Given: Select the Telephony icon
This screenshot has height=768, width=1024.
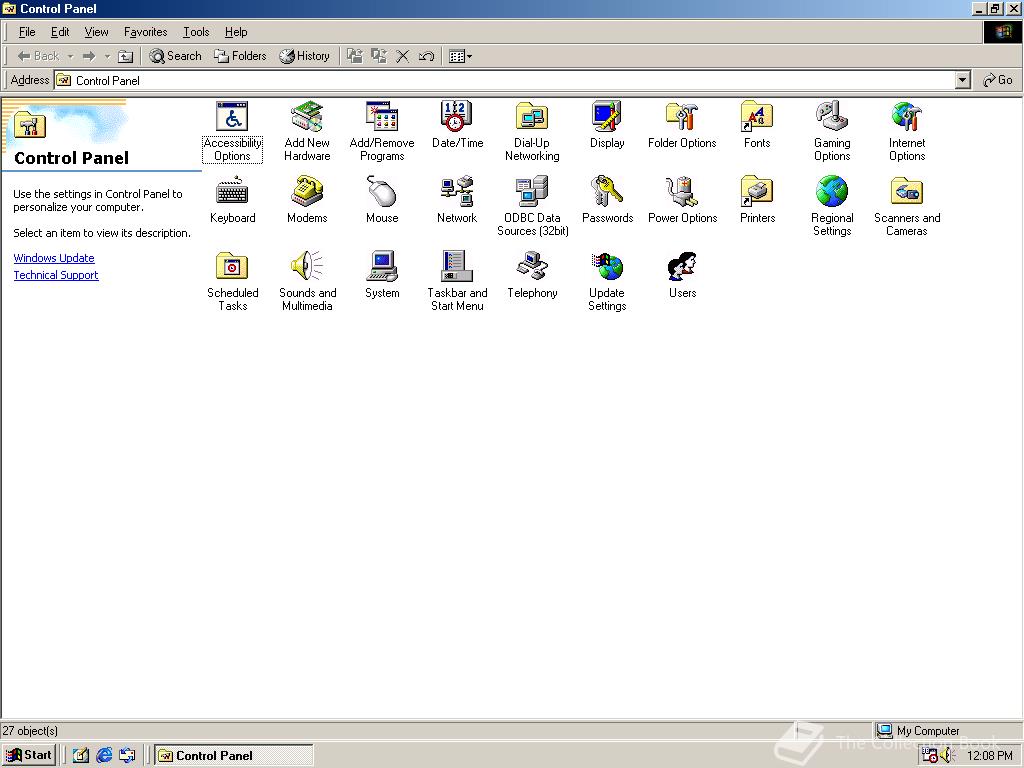Looking at the screenshot, I should tap(532, 266).
